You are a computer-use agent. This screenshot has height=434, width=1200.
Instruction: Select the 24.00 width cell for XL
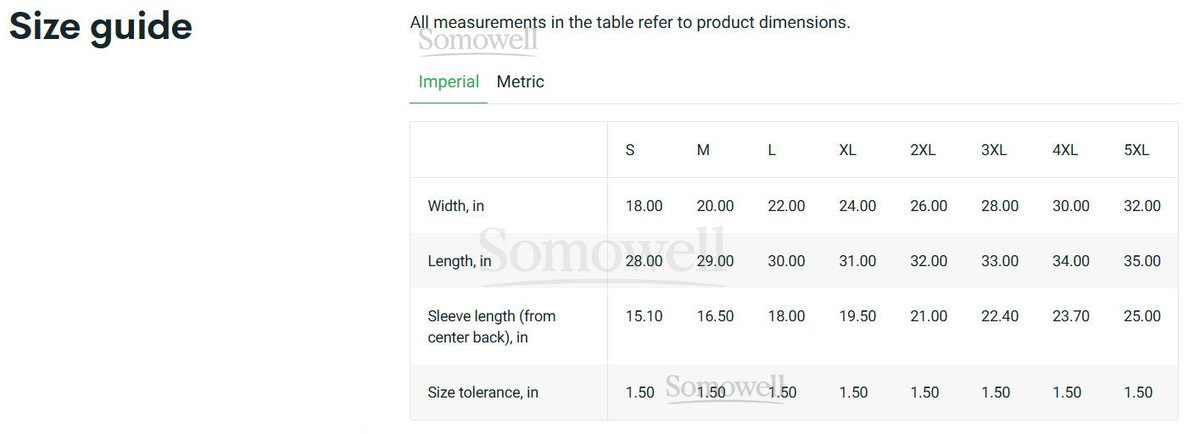857,206
